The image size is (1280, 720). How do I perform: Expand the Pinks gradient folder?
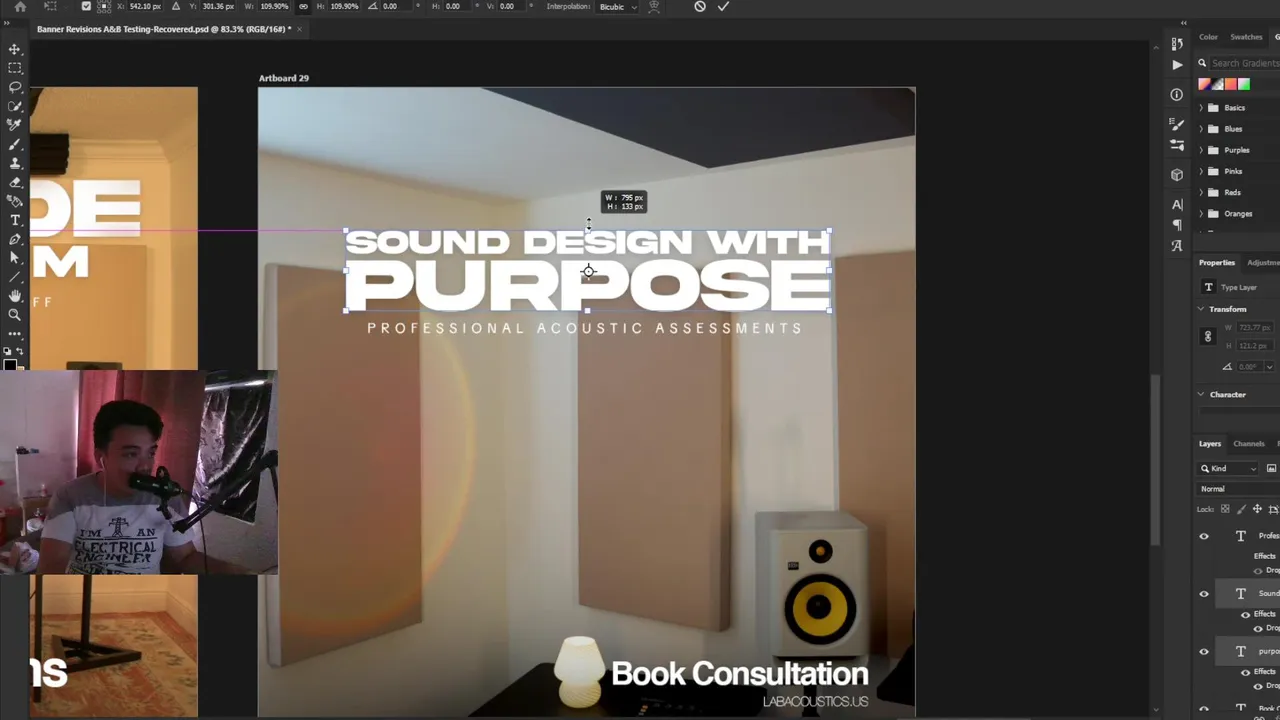tap(1201, 171)
